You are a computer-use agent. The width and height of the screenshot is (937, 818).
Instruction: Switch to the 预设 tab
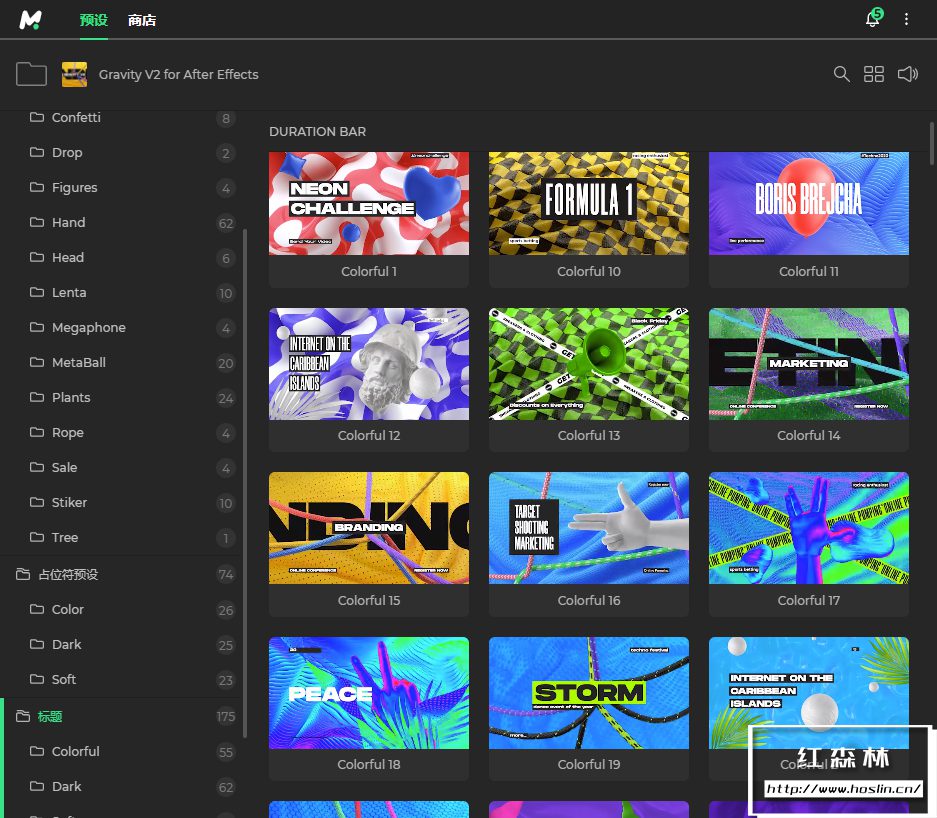(94, 20)
